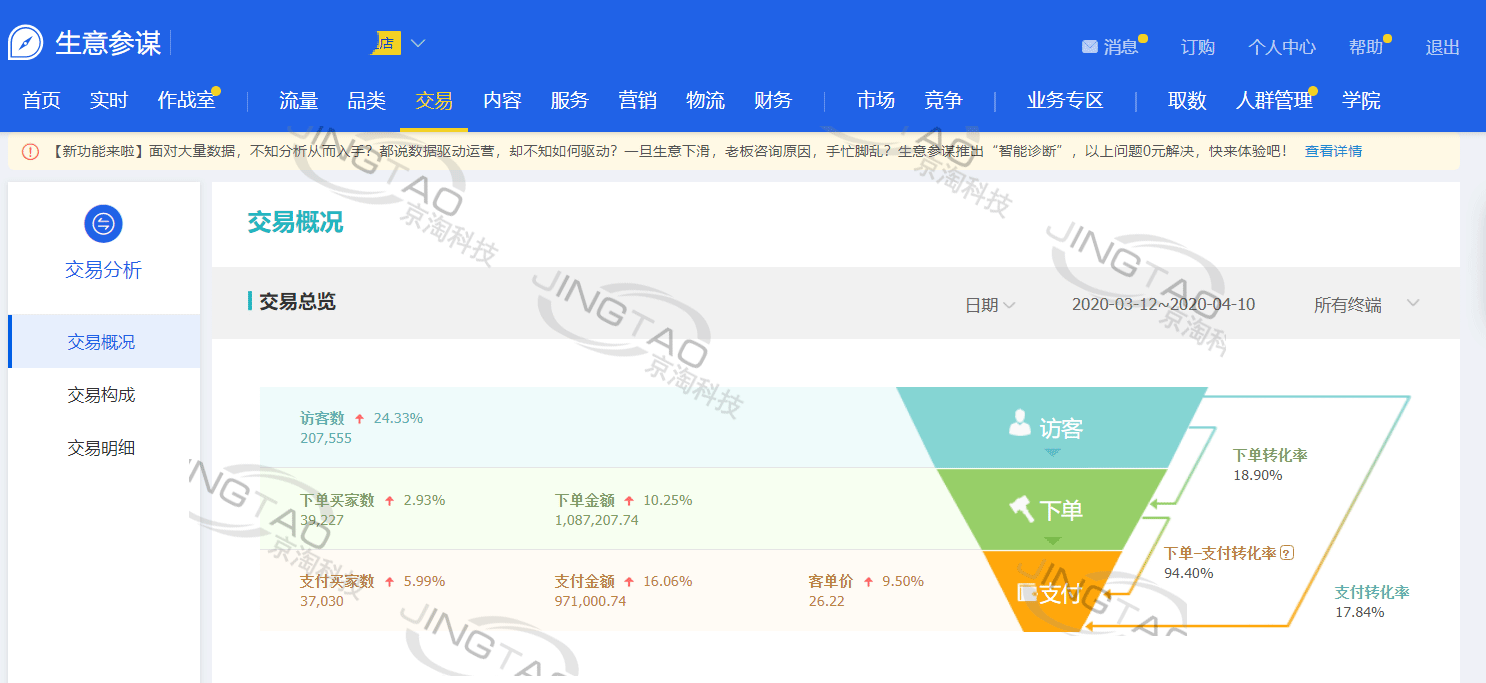Image resolution: width=1486 pixels, height=683 pixels.
Task: Click the red warning icon in notice bar
Action: click(30, 152)
